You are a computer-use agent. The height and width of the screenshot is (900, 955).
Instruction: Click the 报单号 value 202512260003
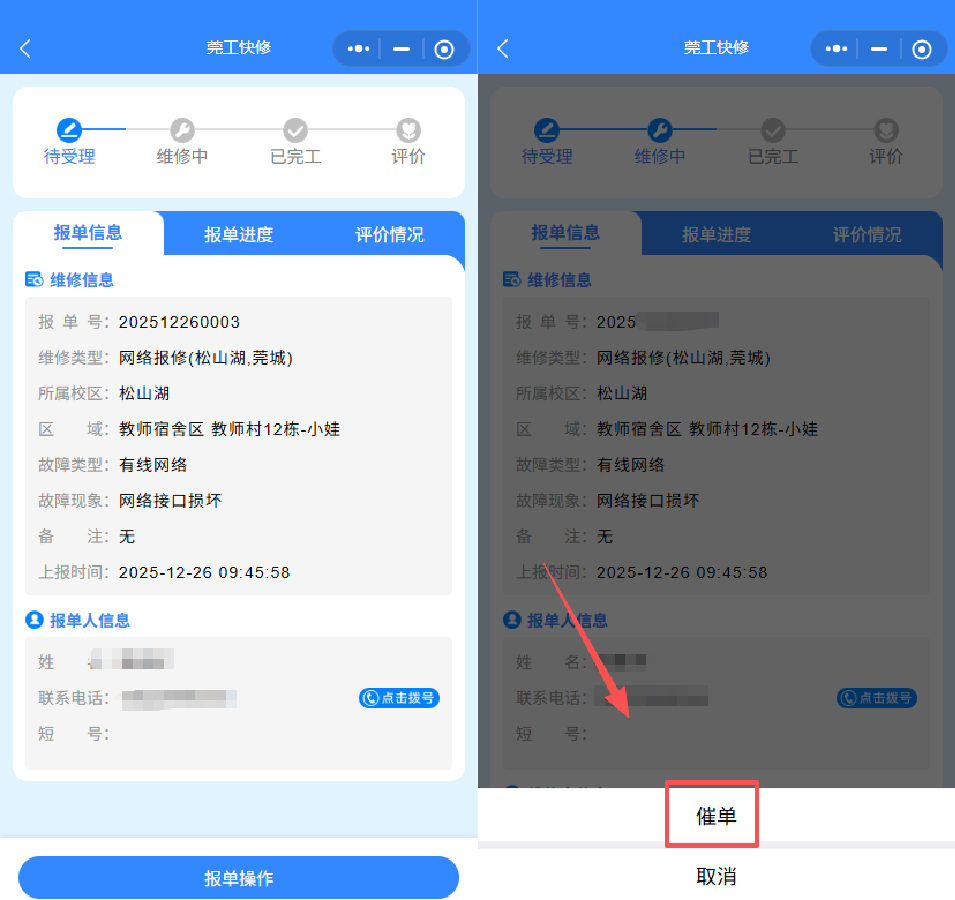179,322
